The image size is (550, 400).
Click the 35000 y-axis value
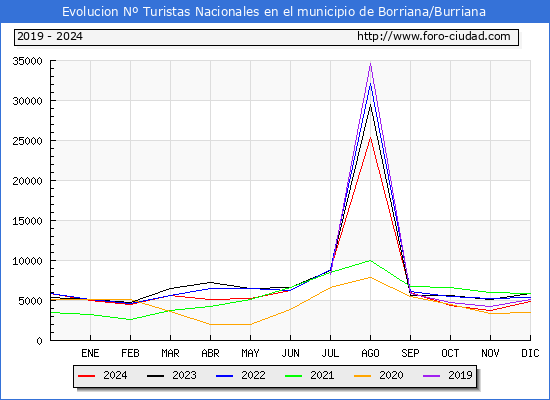click(27, 61)
